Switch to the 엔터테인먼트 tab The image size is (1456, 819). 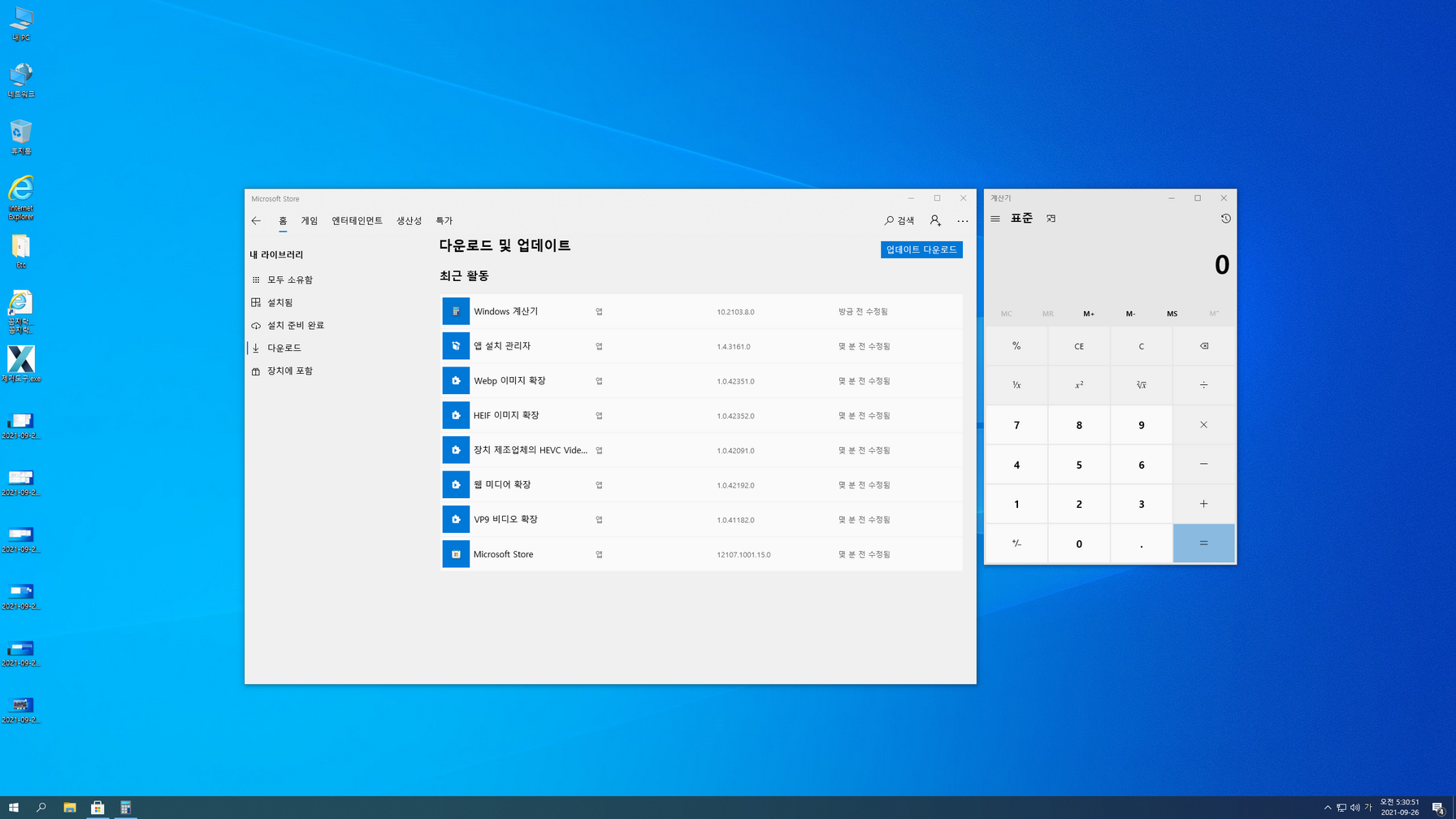coord(357,220)
